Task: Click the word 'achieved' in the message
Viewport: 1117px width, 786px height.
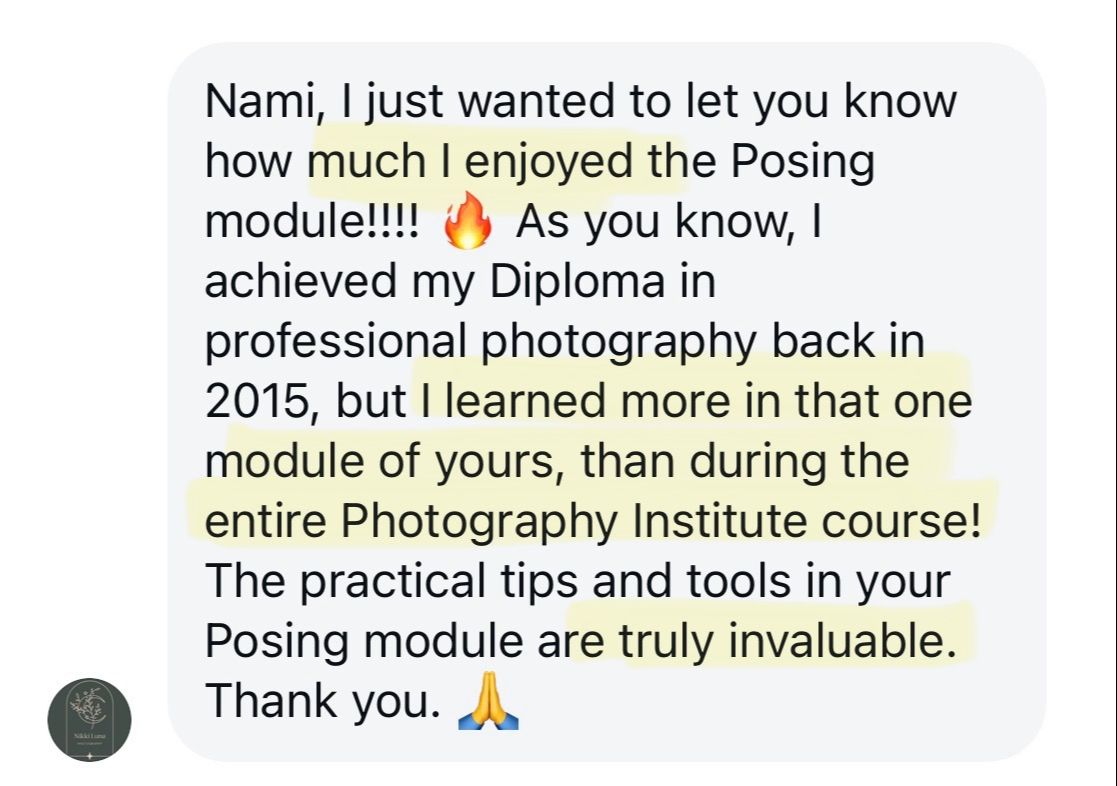Action: pos(301,281)
